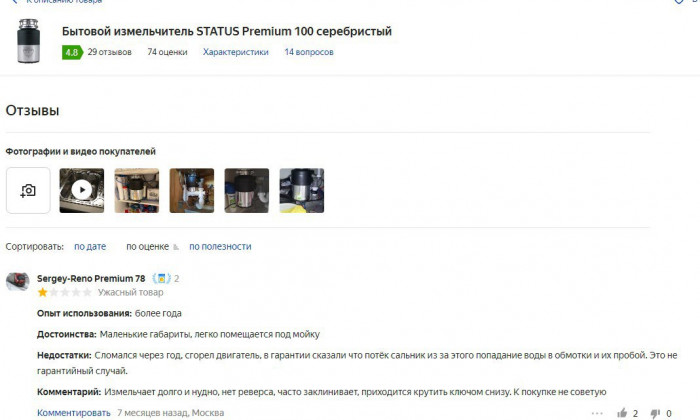
Task: Open the product image thumbnail in header
Action: pos(28,41)
